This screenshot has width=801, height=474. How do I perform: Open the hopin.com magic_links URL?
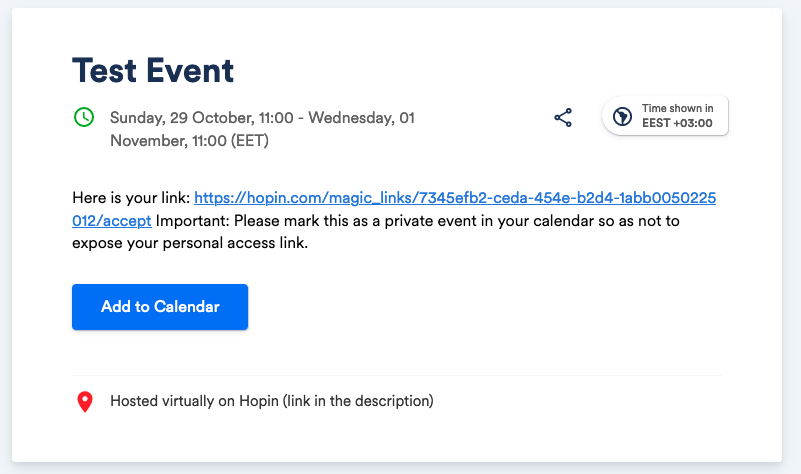455,198
